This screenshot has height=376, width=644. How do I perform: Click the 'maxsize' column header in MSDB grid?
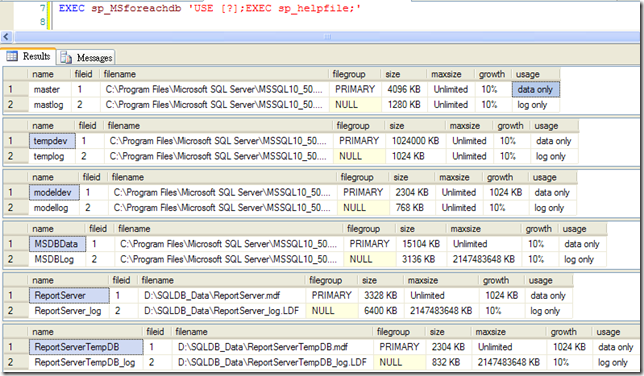[484, 229]
